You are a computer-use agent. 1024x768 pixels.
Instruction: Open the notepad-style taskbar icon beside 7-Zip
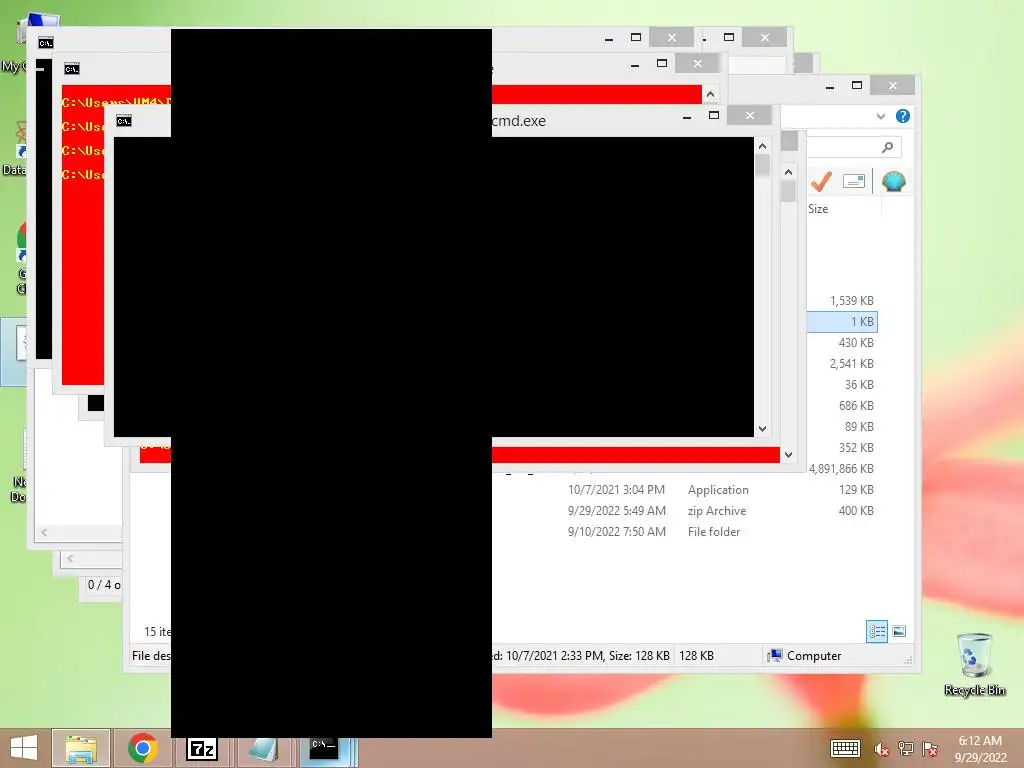pos(263,748)
